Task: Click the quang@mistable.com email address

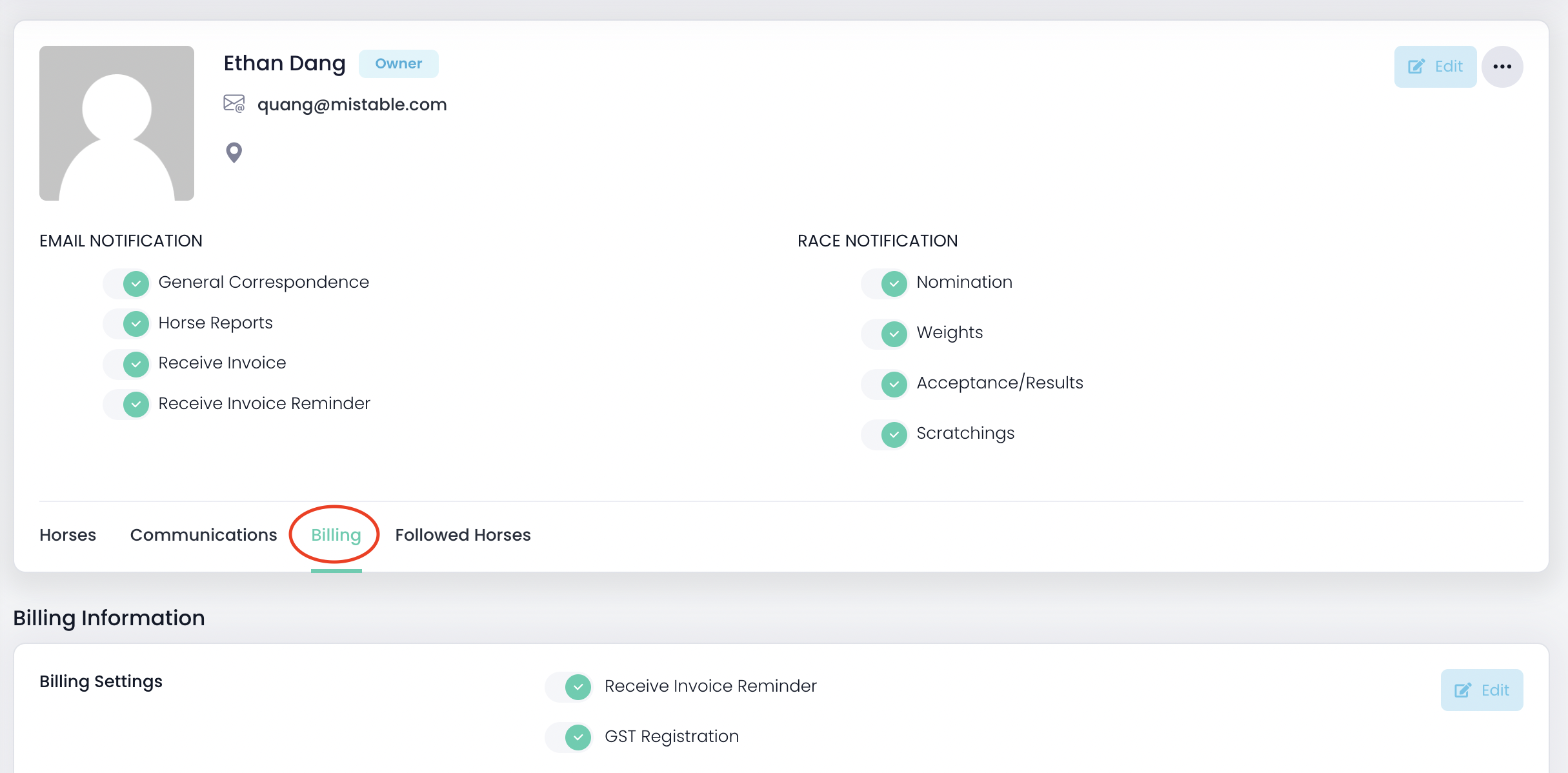Action: 352,105
